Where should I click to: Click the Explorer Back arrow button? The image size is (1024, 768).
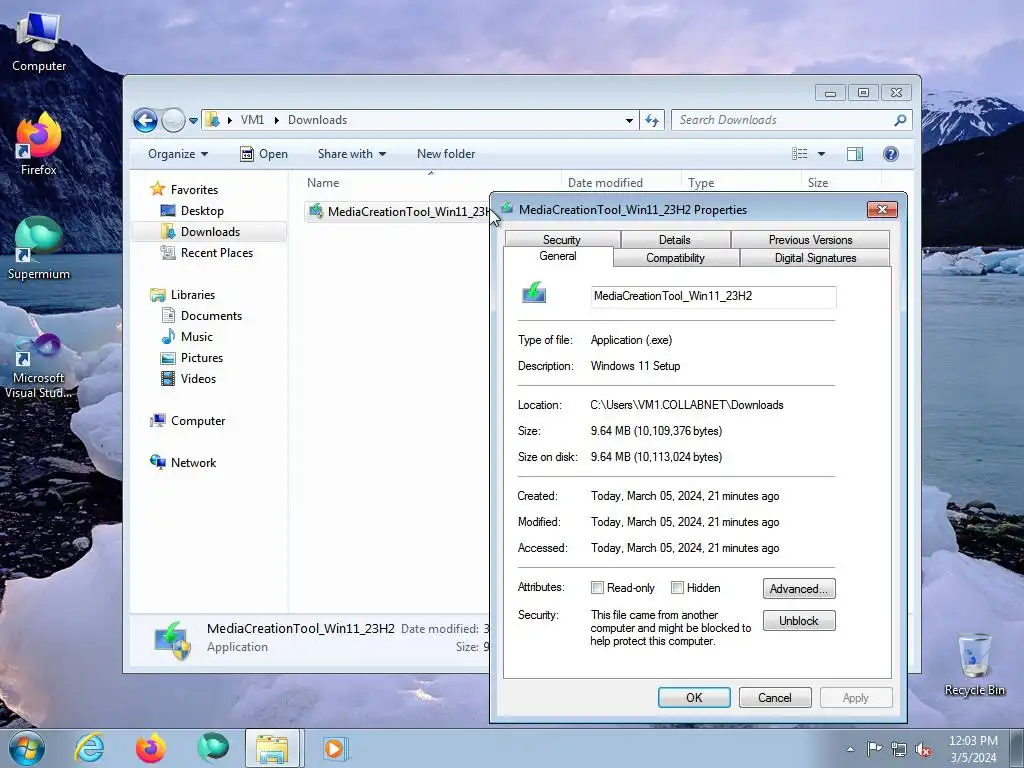[145, 120]
